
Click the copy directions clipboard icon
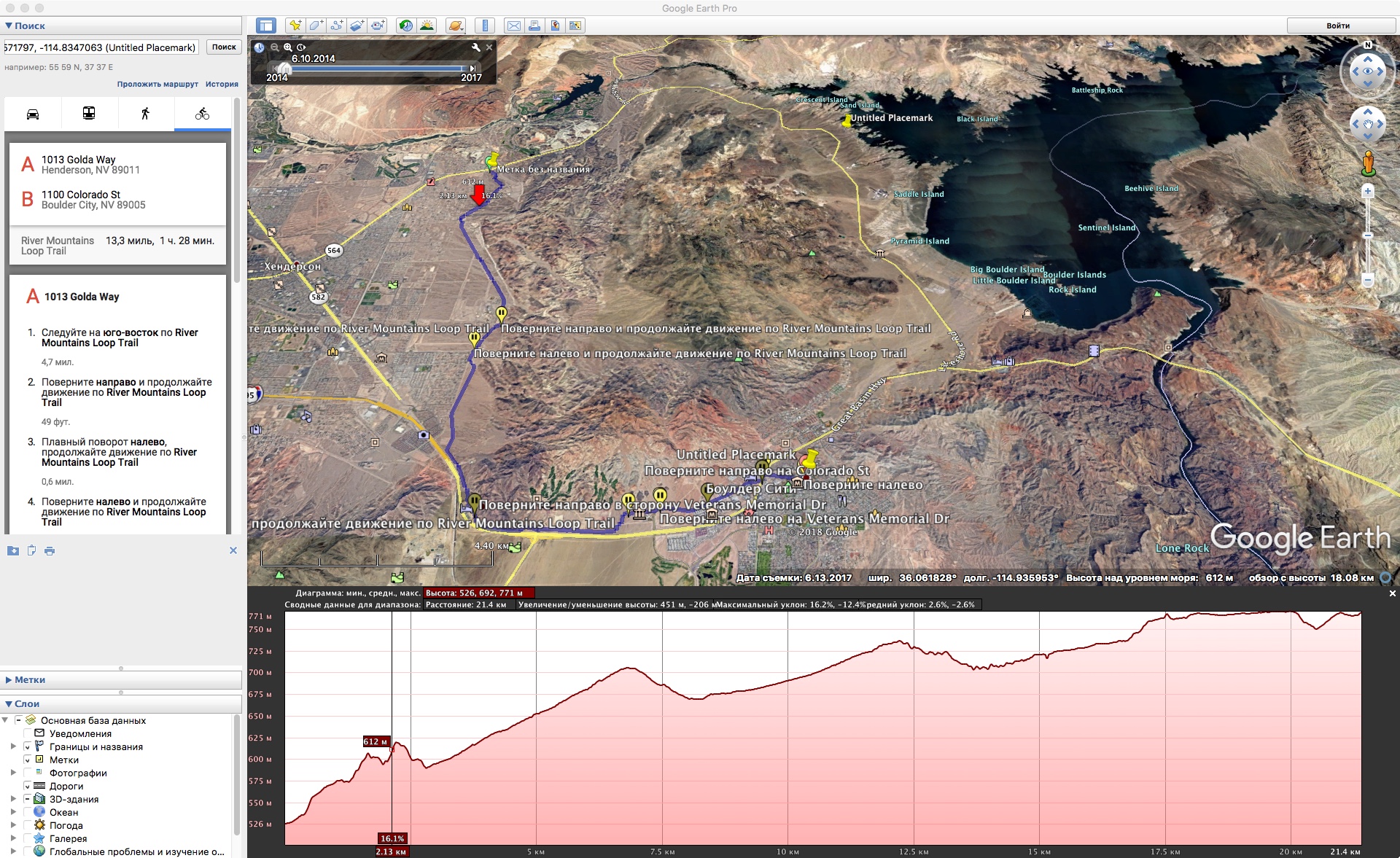coord(31,550)
